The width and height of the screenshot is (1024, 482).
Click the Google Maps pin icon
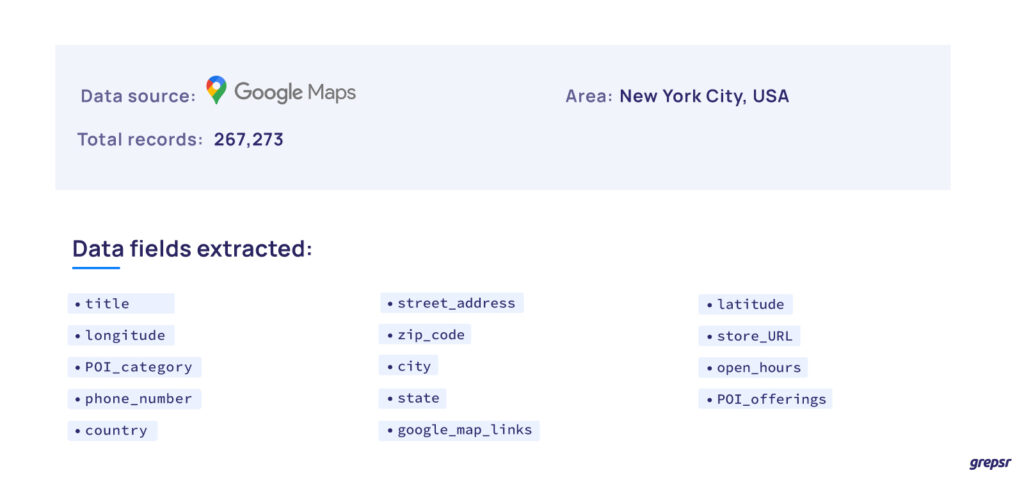pyautogui.click(x=216, y=90)
